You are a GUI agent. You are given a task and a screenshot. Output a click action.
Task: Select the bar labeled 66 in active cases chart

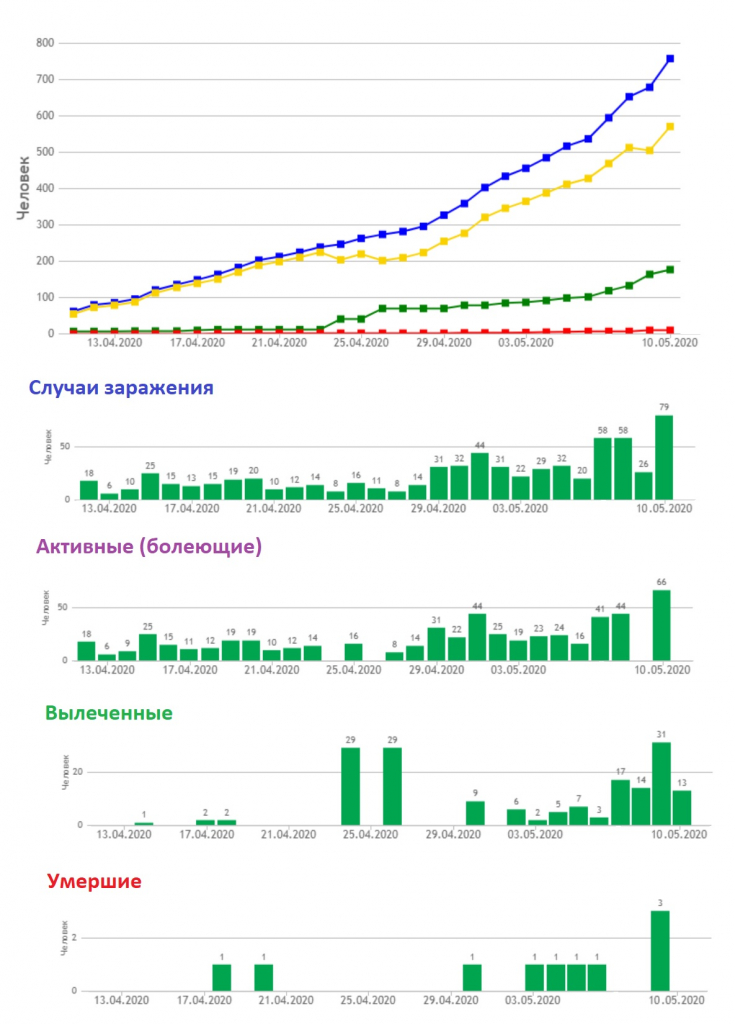661,626
